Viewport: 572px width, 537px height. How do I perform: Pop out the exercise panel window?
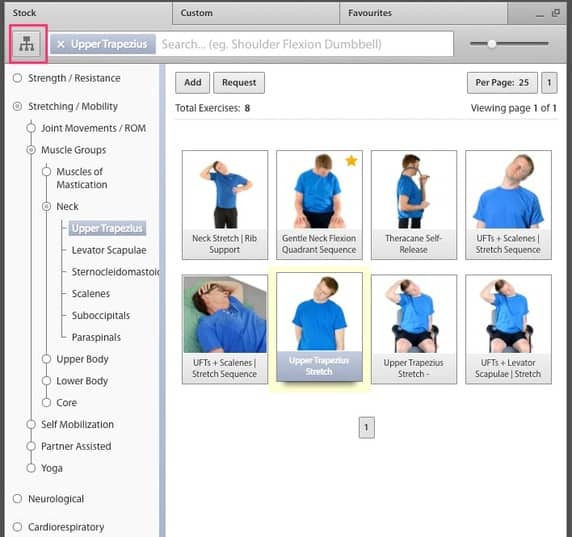pyautogui.click(x=556, y=13)
